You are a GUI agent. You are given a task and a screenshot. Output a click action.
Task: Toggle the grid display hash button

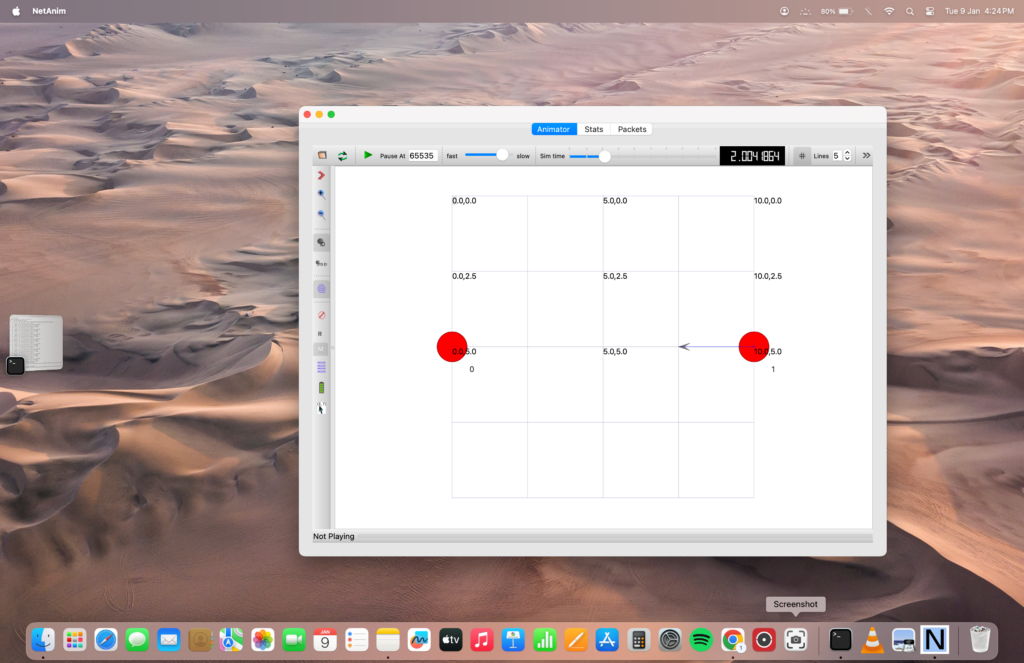pos(802,156)
